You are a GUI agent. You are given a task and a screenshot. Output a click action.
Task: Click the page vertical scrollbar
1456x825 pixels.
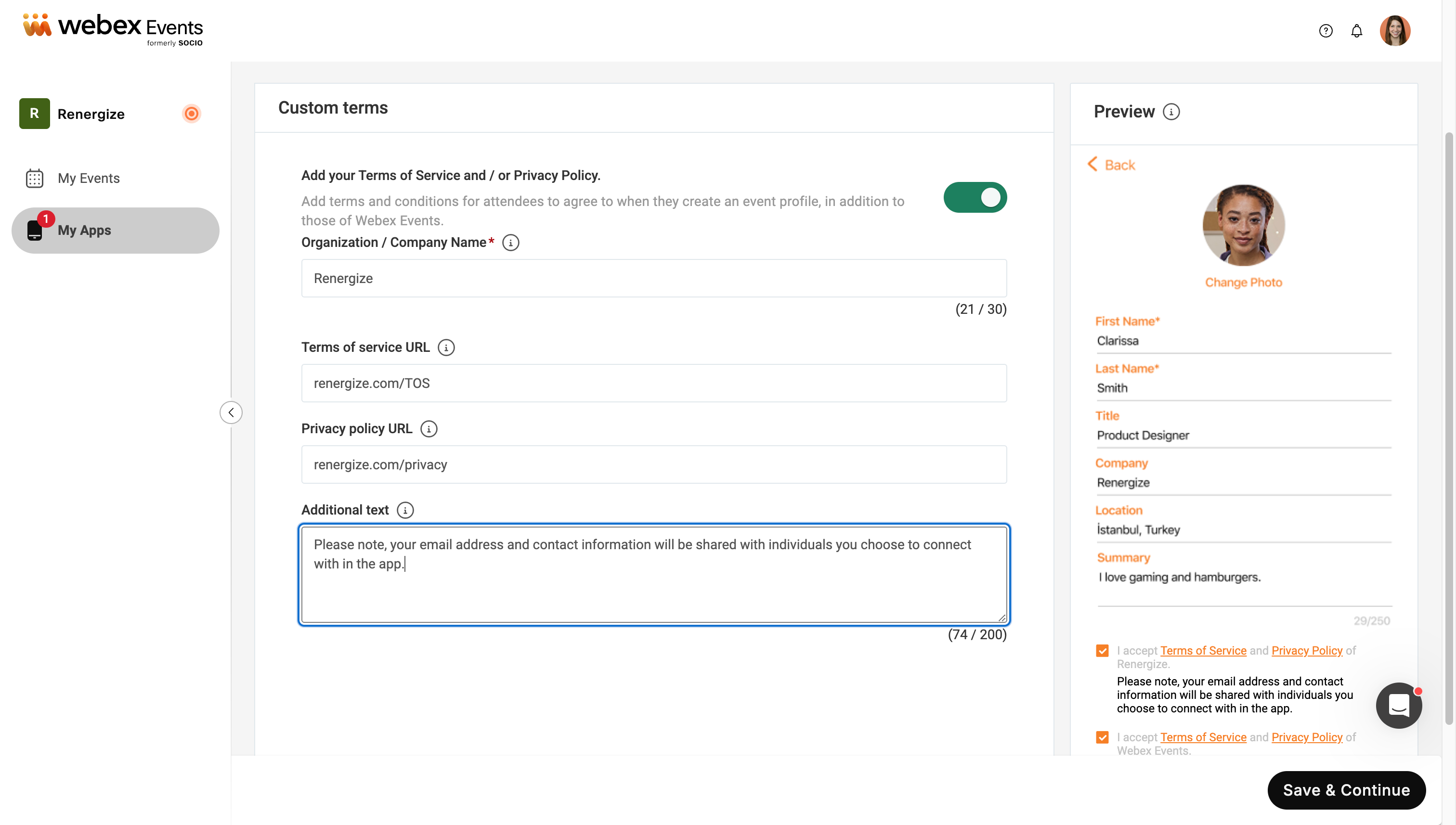pyautogui.click(x=1449, y=428)
